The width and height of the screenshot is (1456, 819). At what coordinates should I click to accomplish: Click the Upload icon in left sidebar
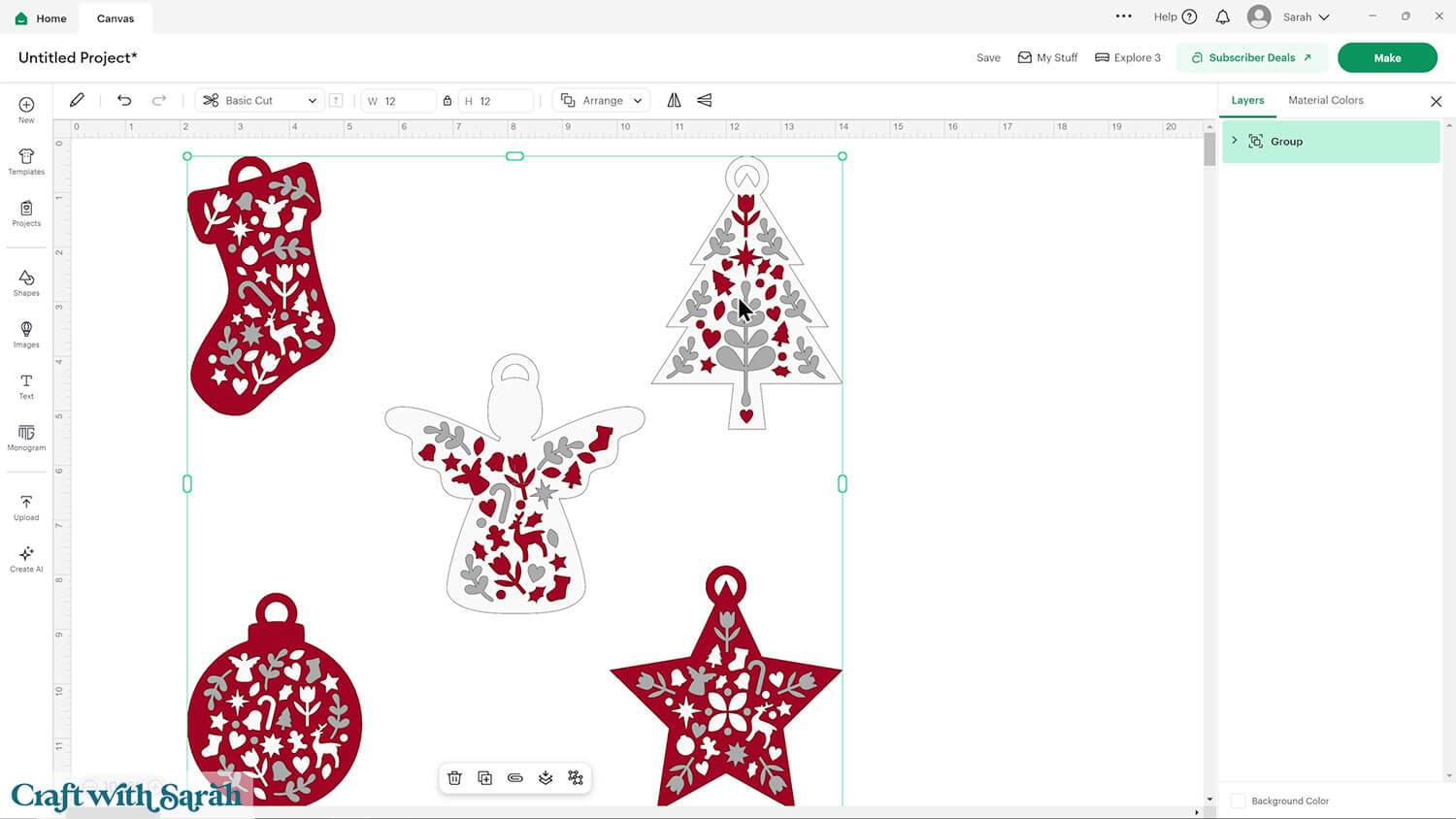coord(26,507)
